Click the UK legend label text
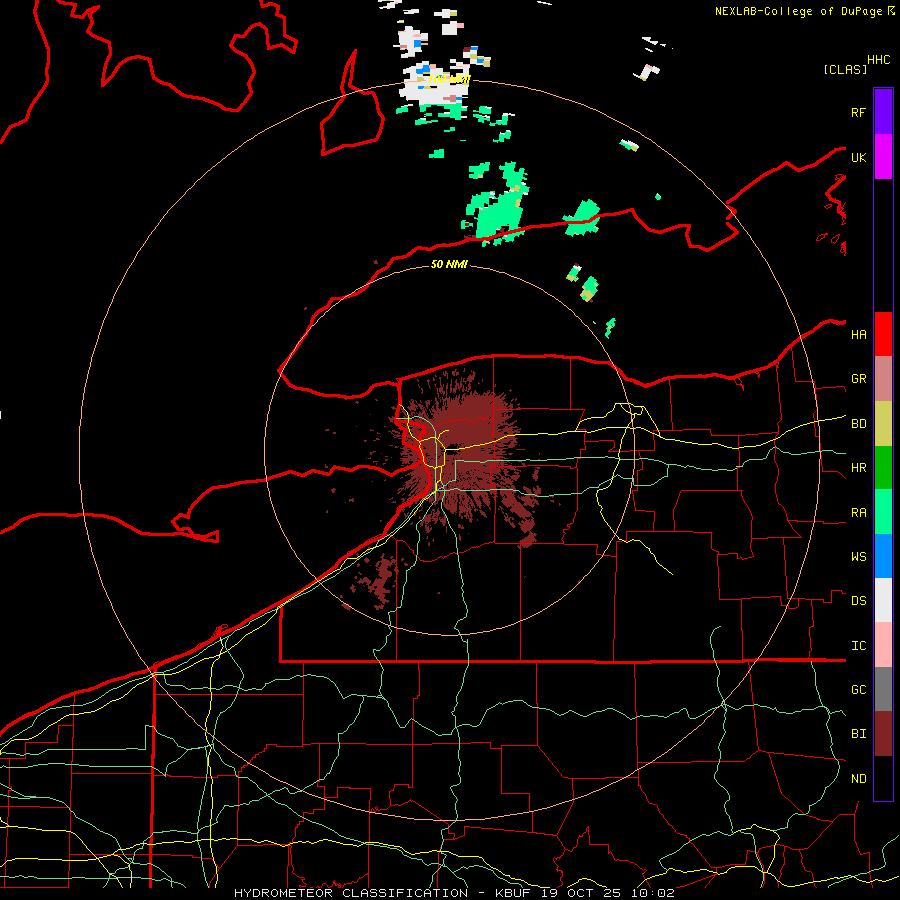Image resolution: width=900 pixels, height=900 pixels. (858, 157)
